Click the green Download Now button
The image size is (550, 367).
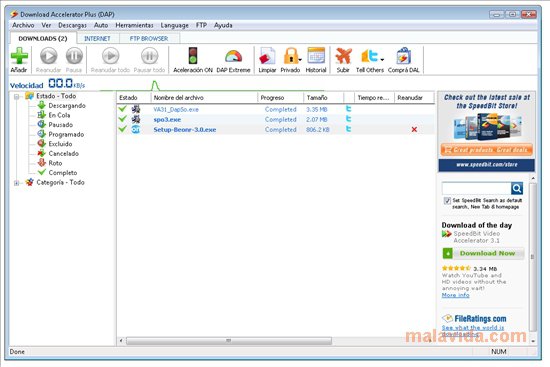(x=483, y=253)
